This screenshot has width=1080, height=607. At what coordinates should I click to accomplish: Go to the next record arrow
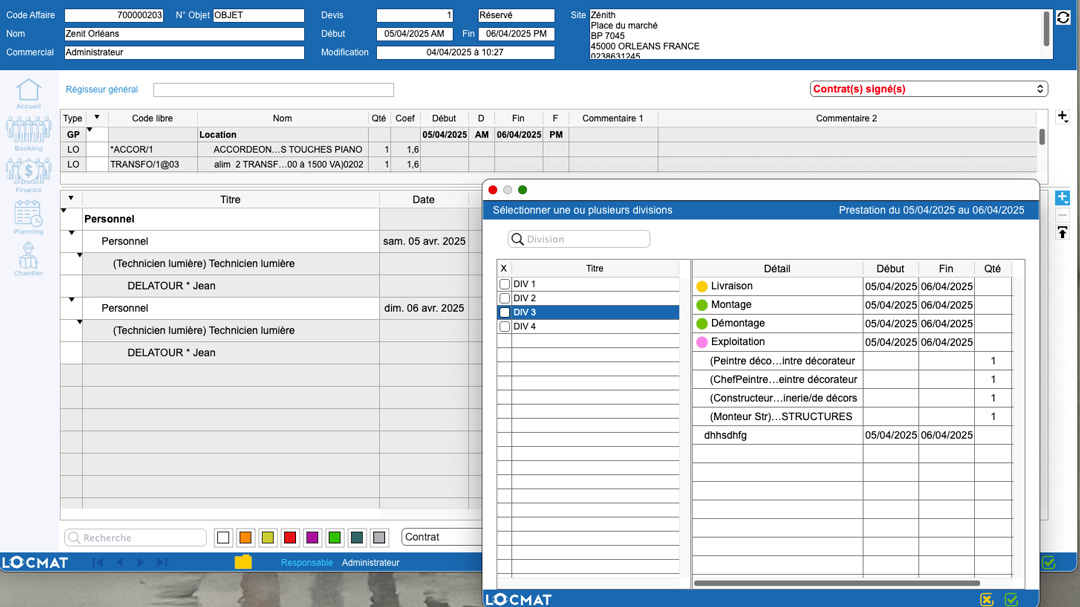(x=141, y=562)
